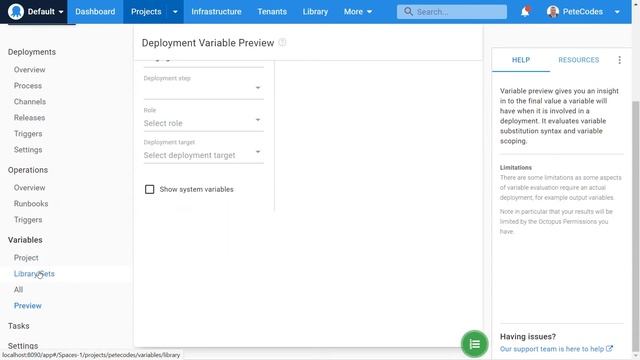Open the Releases sidebar link
Image resolution: width=640 pixels, height=360 pixels.
(x=29, y=118)
